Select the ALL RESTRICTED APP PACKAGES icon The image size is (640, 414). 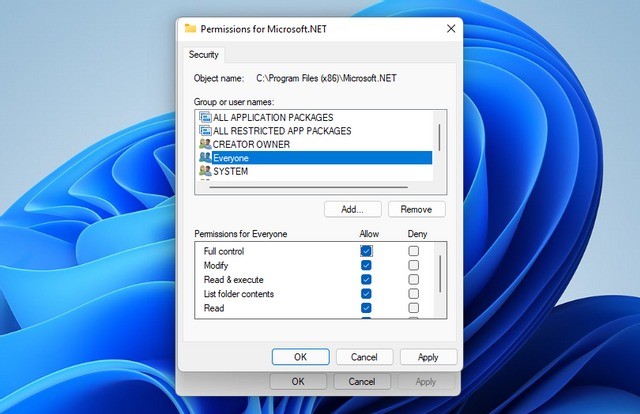tap(205, 131)
